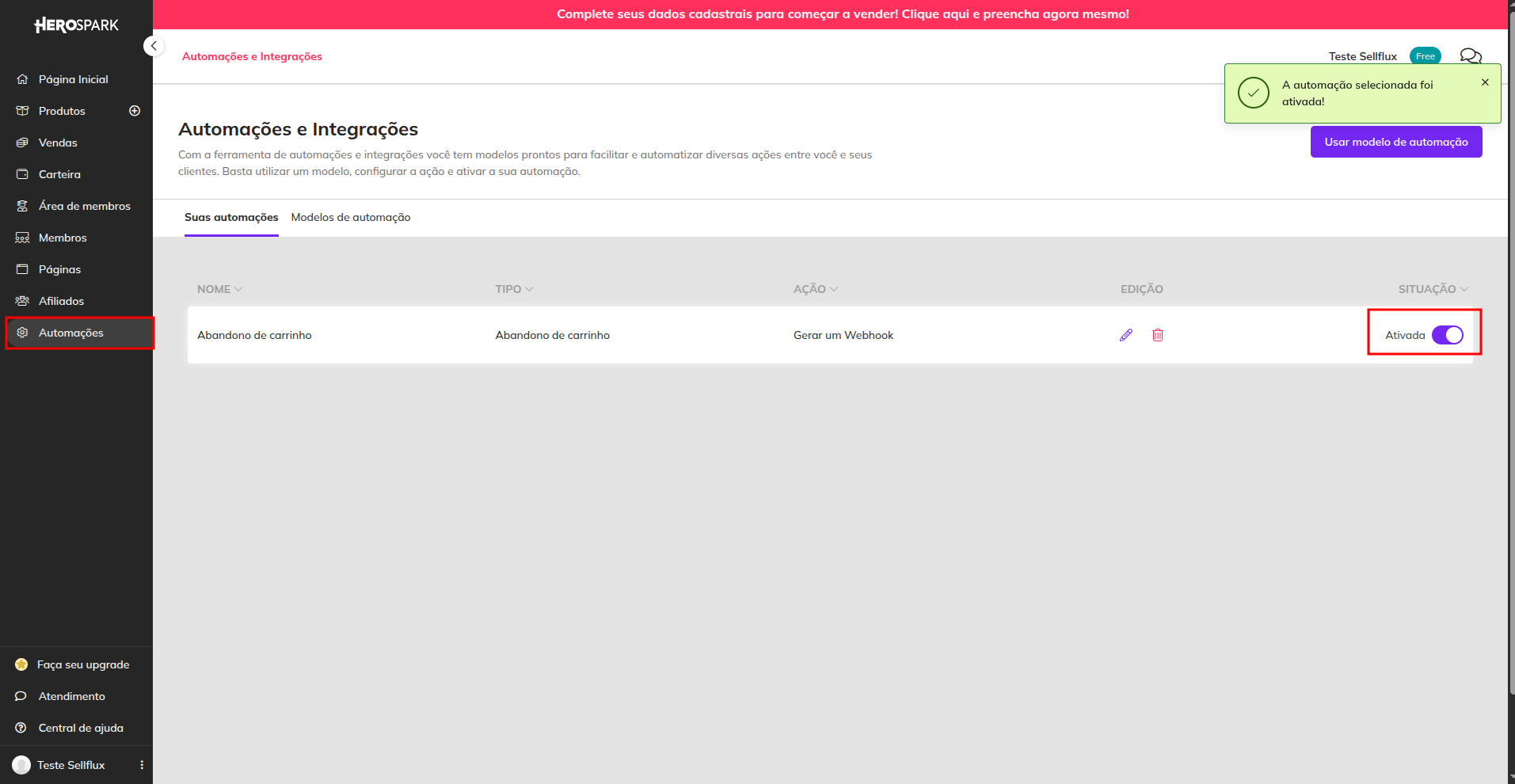
Task: Collapse the sidebar with the arrow button
Action: tap(154, 46)
